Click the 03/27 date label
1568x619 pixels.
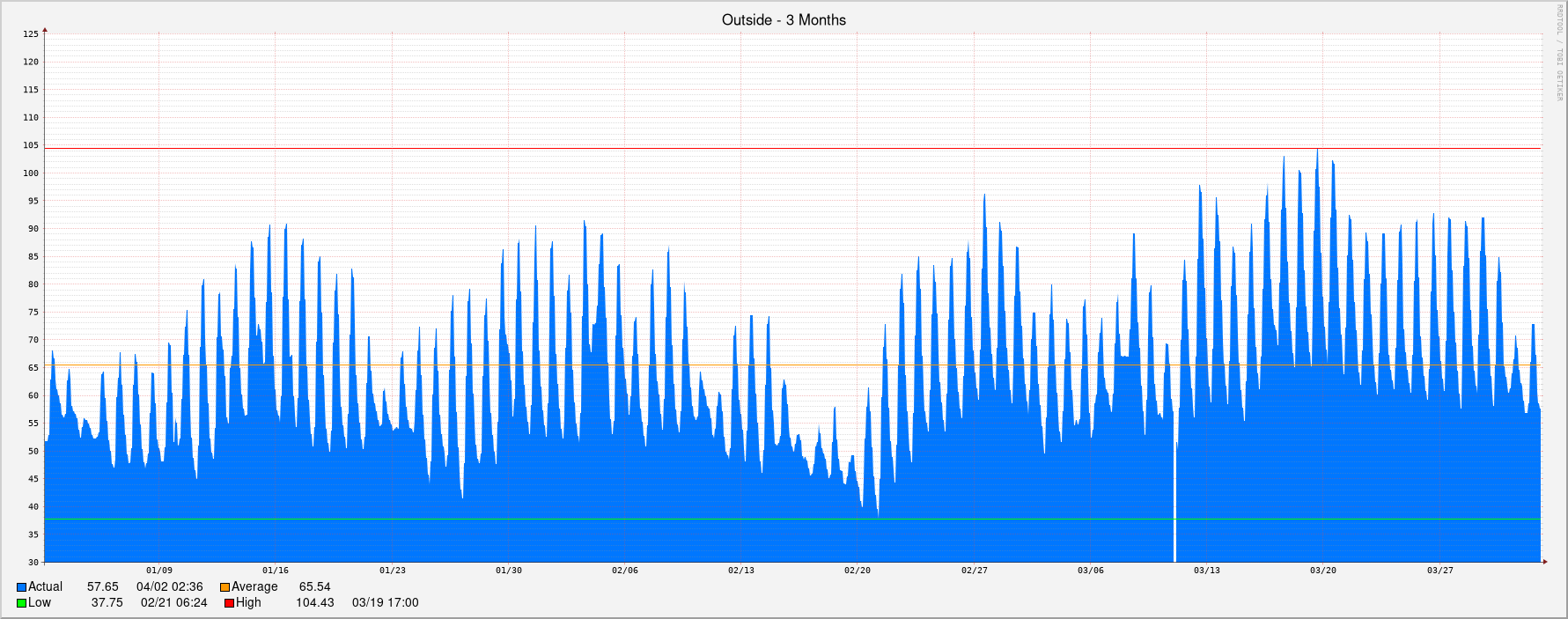tap(1439, 571)
